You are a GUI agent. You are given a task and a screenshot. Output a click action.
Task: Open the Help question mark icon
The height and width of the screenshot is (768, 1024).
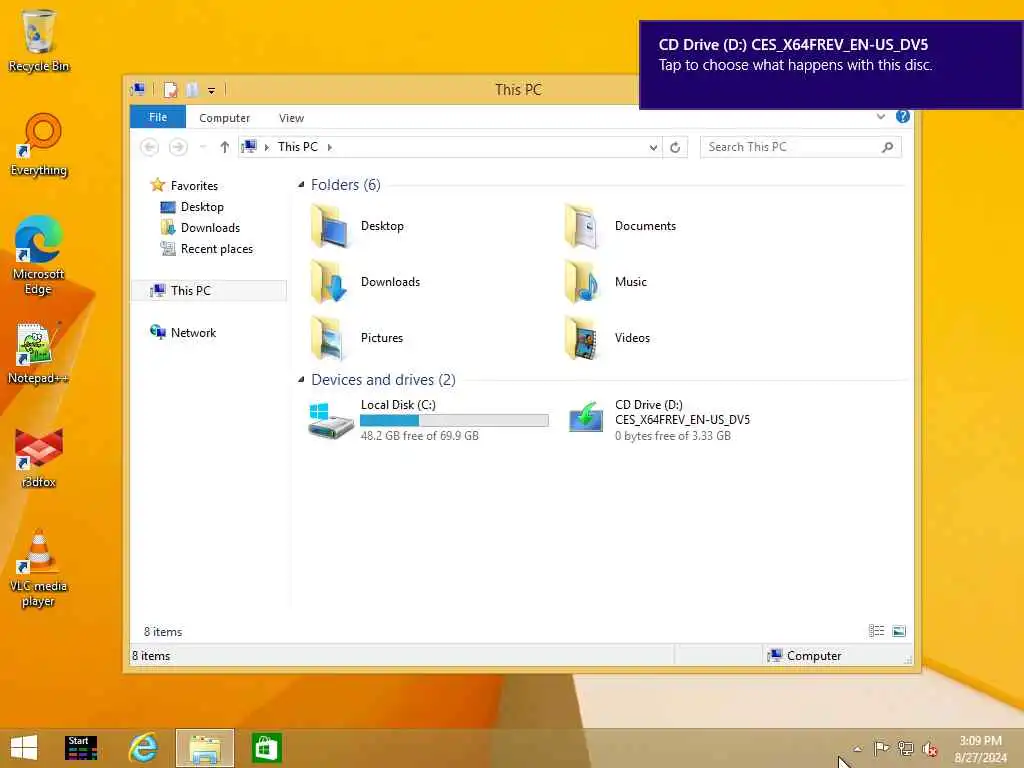click(903, 116)
